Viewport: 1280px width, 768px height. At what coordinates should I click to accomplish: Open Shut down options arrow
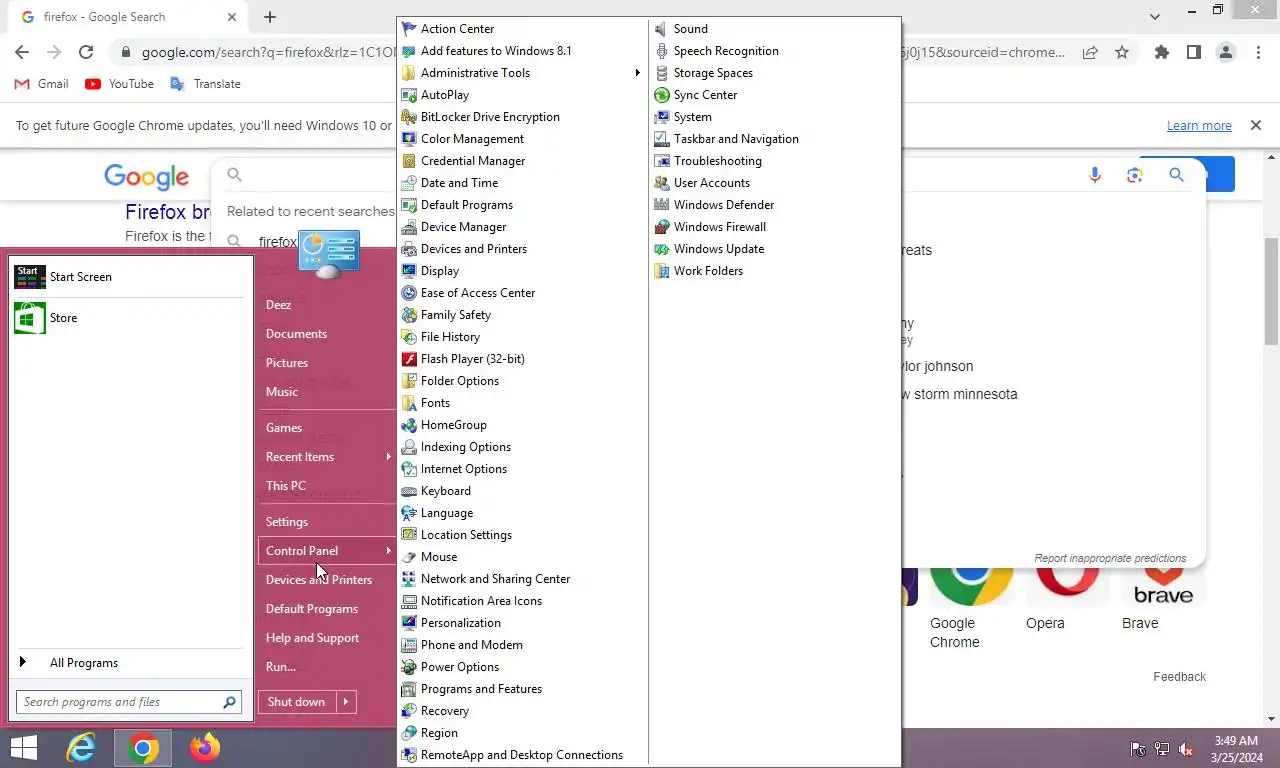tap(345, 702)
